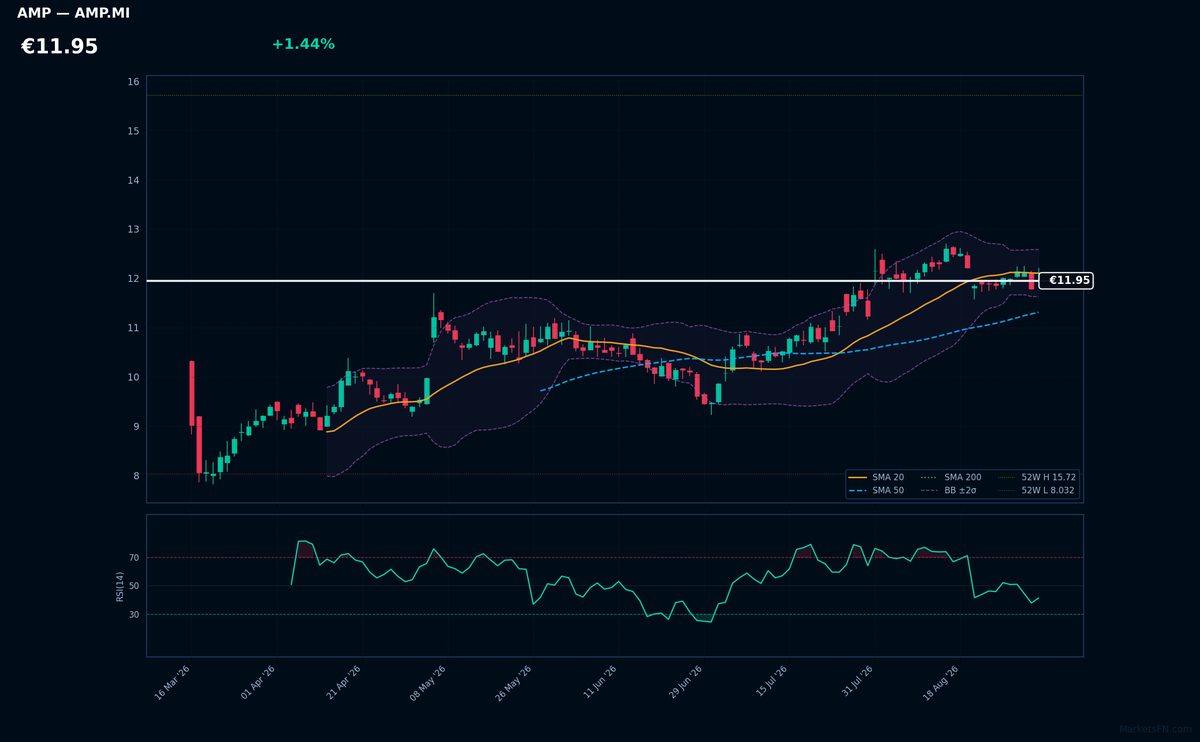This screenshot has width=1200, height=742.
Task: Click the 18 Aug '26 date label
Action: click(x=942, y=683)
